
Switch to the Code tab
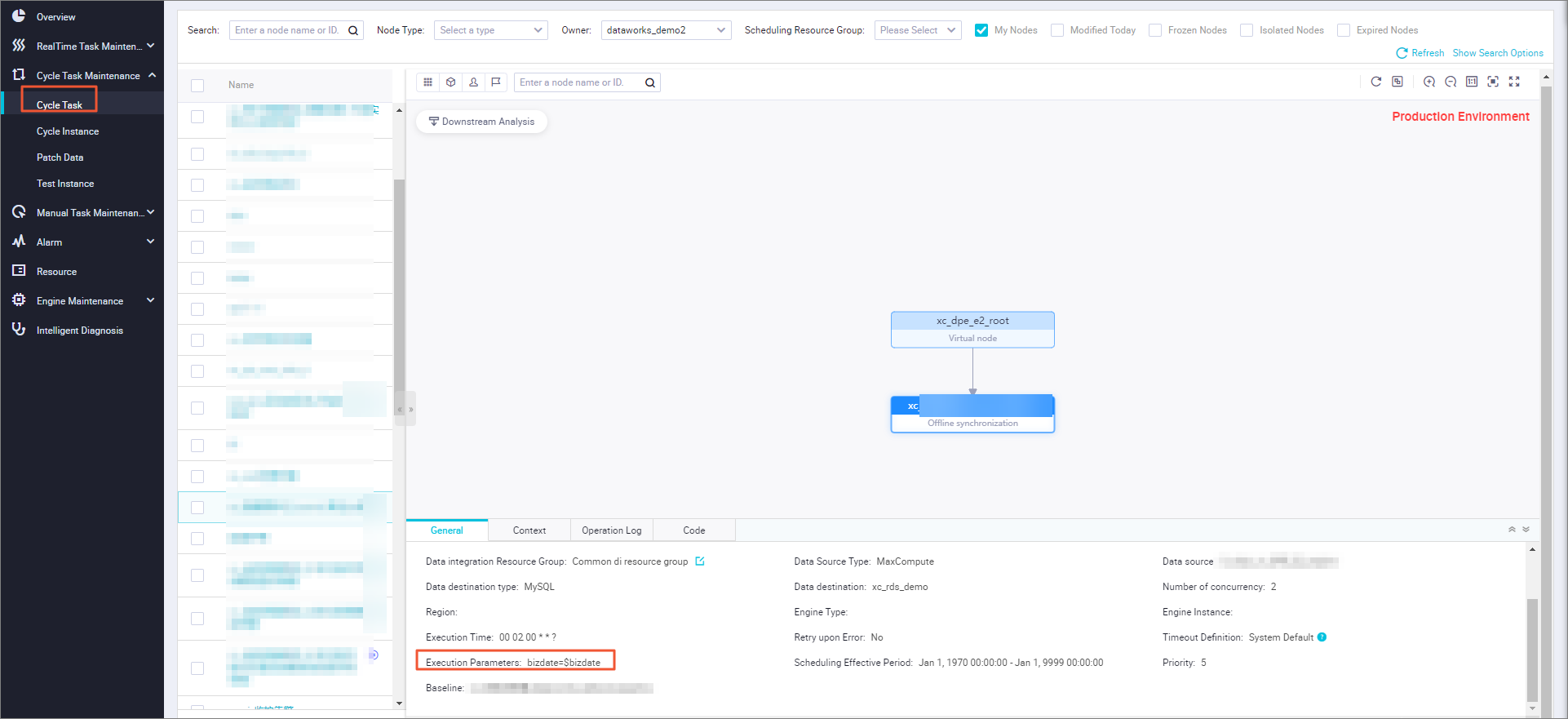pyautogui.click(x=694, y=530)
